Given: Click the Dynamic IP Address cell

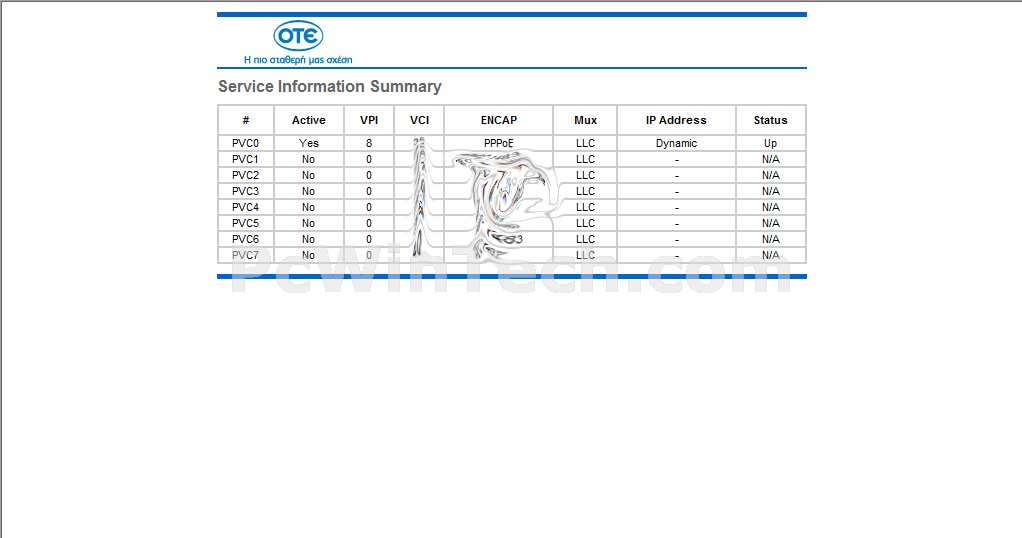Looking at the screenshot, I should point(676,143).
